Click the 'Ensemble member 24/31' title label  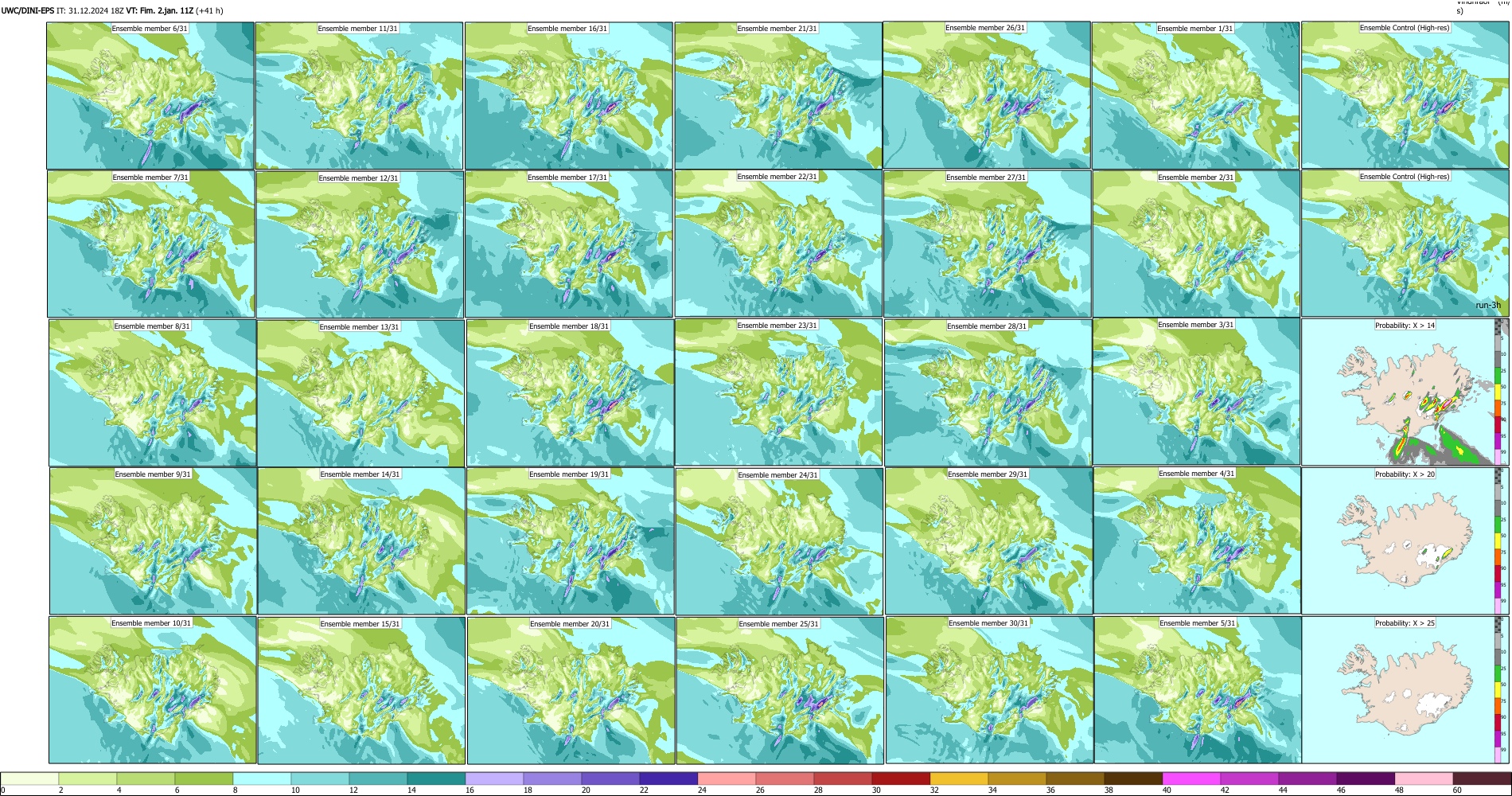pos(778,474)
